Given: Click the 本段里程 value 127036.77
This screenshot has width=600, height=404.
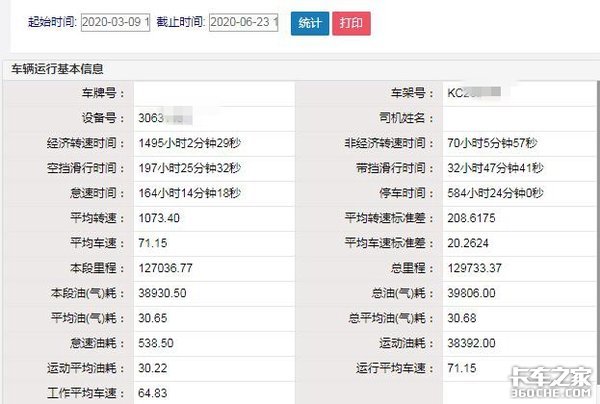Looking at the screenshot, I should click(165, 268).
